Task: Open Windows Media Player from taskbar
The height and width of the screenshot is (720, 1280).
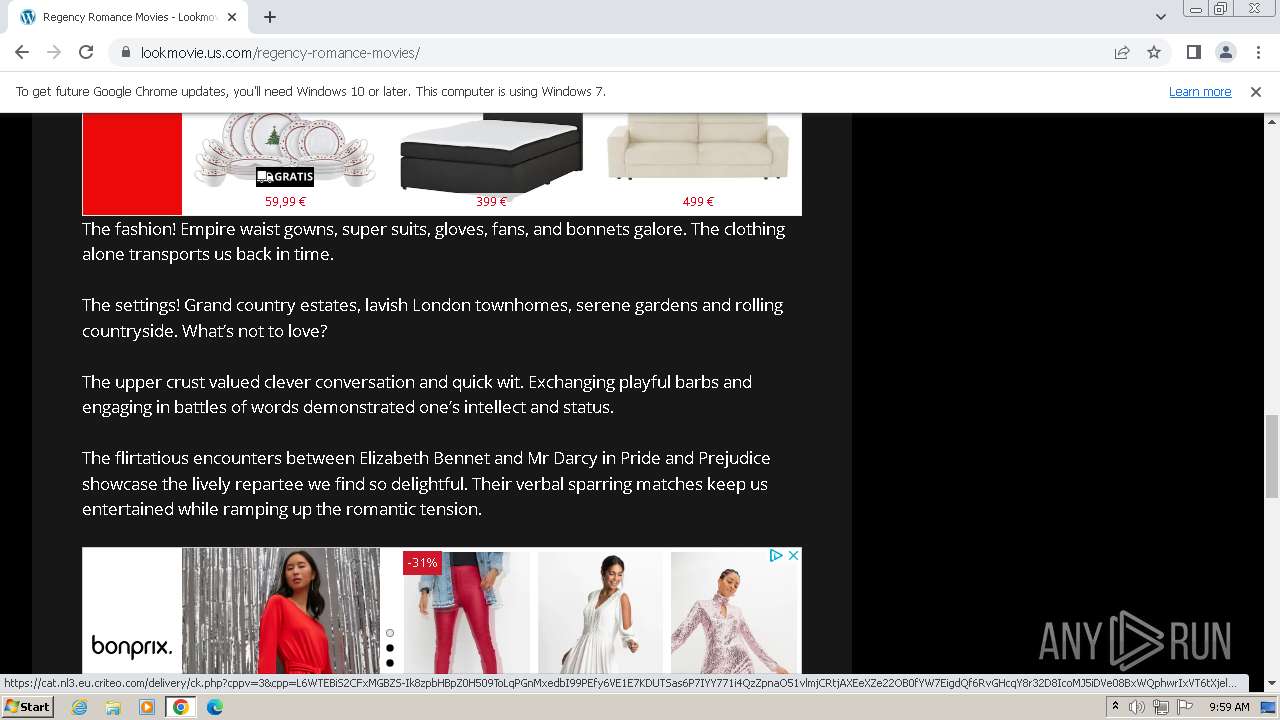Action: pos(147,707)
